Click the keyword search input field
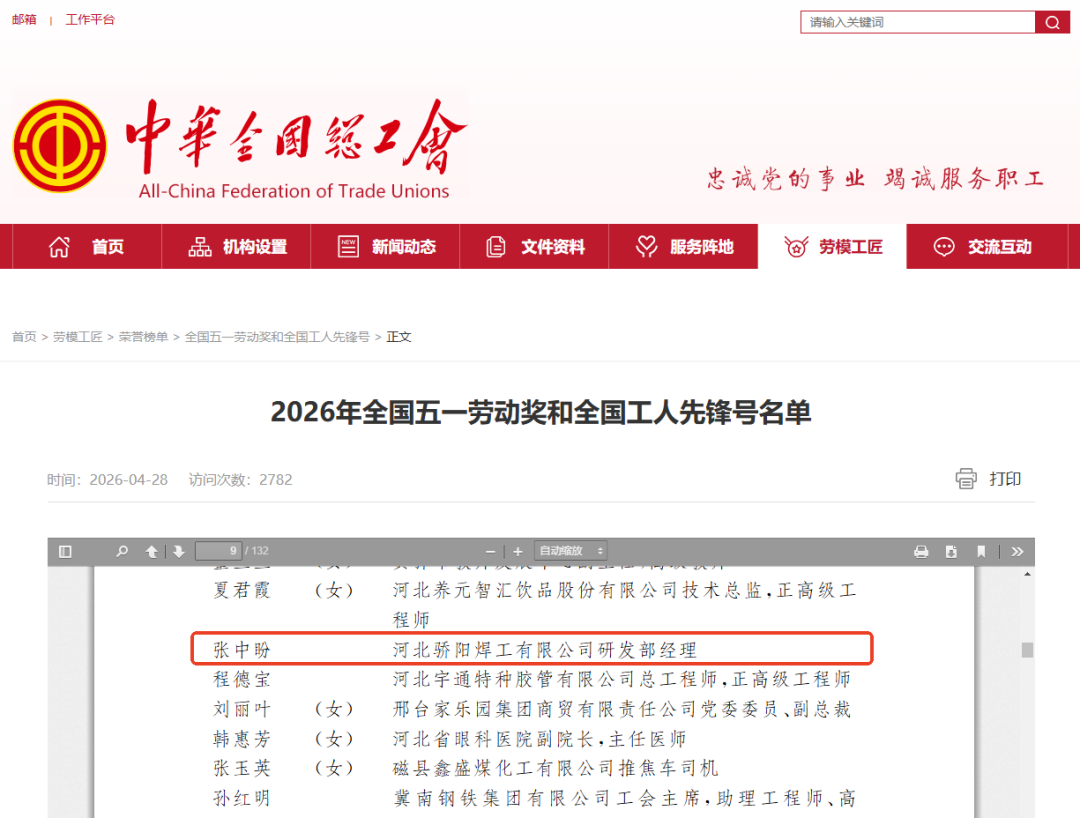The image size is (1080, 818). coord(917,22)
